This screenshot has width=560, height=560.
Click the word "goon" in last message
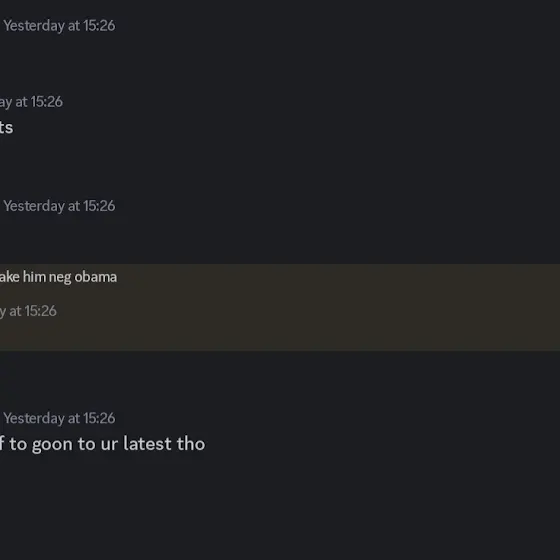(52, 445)
